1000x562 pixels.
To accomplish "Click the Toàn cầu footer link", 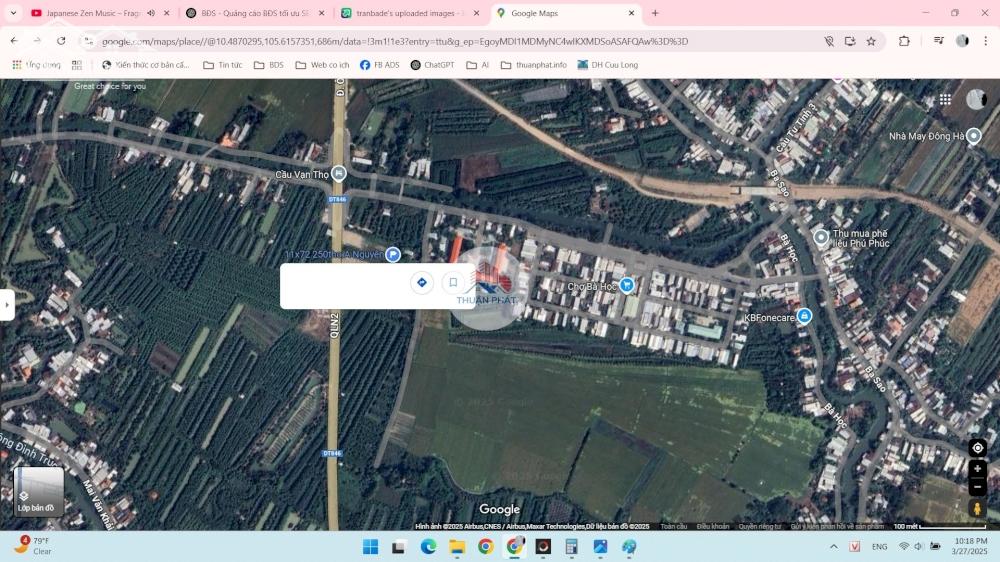I will coord(673,526).
